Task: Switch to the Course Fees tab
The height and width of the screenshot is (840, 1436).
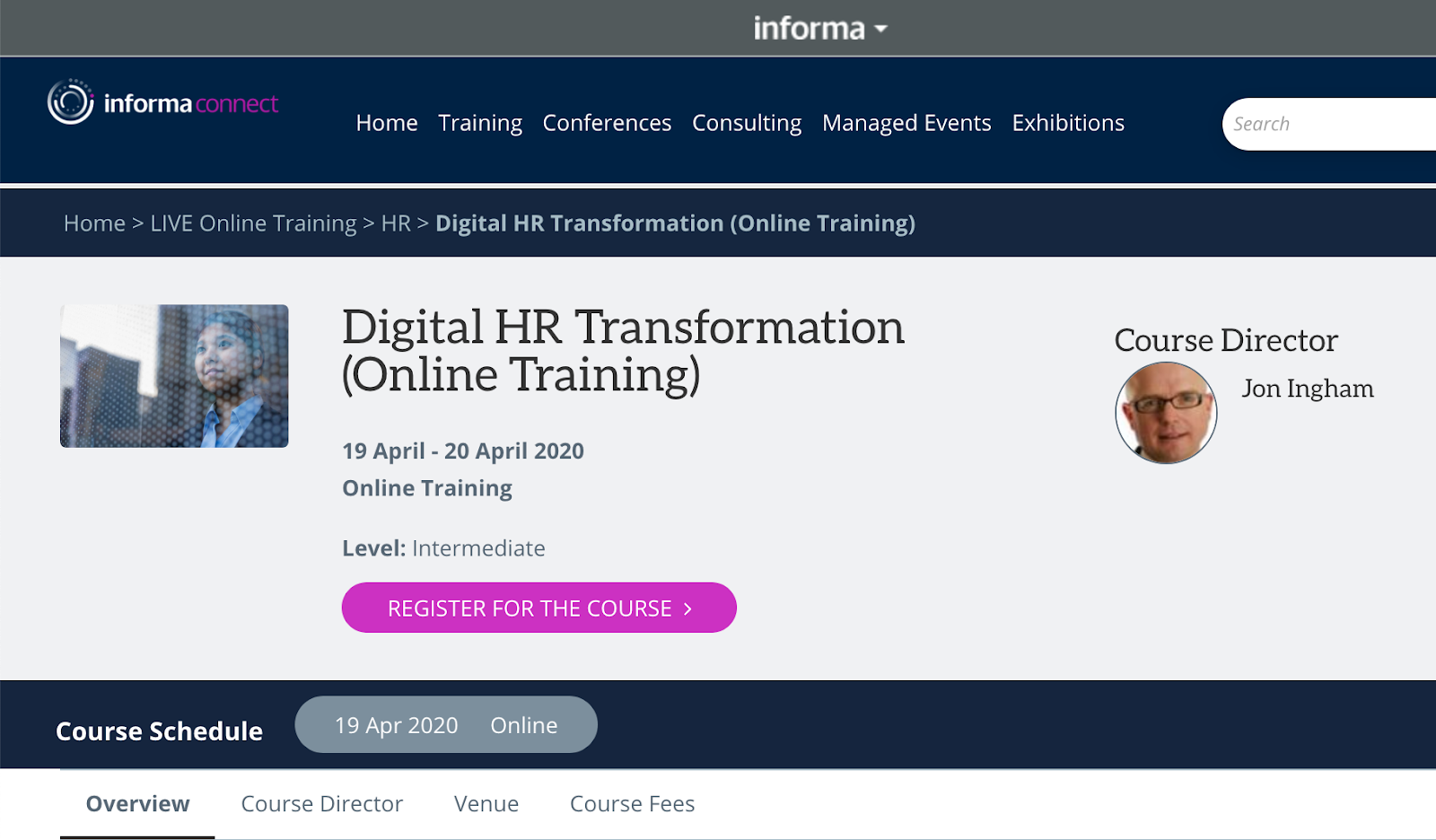Action: (632, 803)
